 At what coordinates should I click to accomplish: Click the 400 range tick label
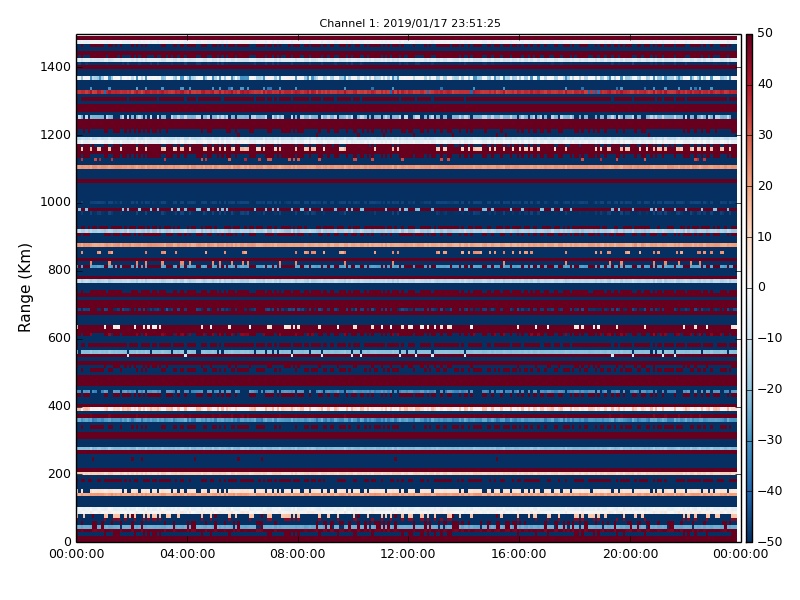click(59, 406)
